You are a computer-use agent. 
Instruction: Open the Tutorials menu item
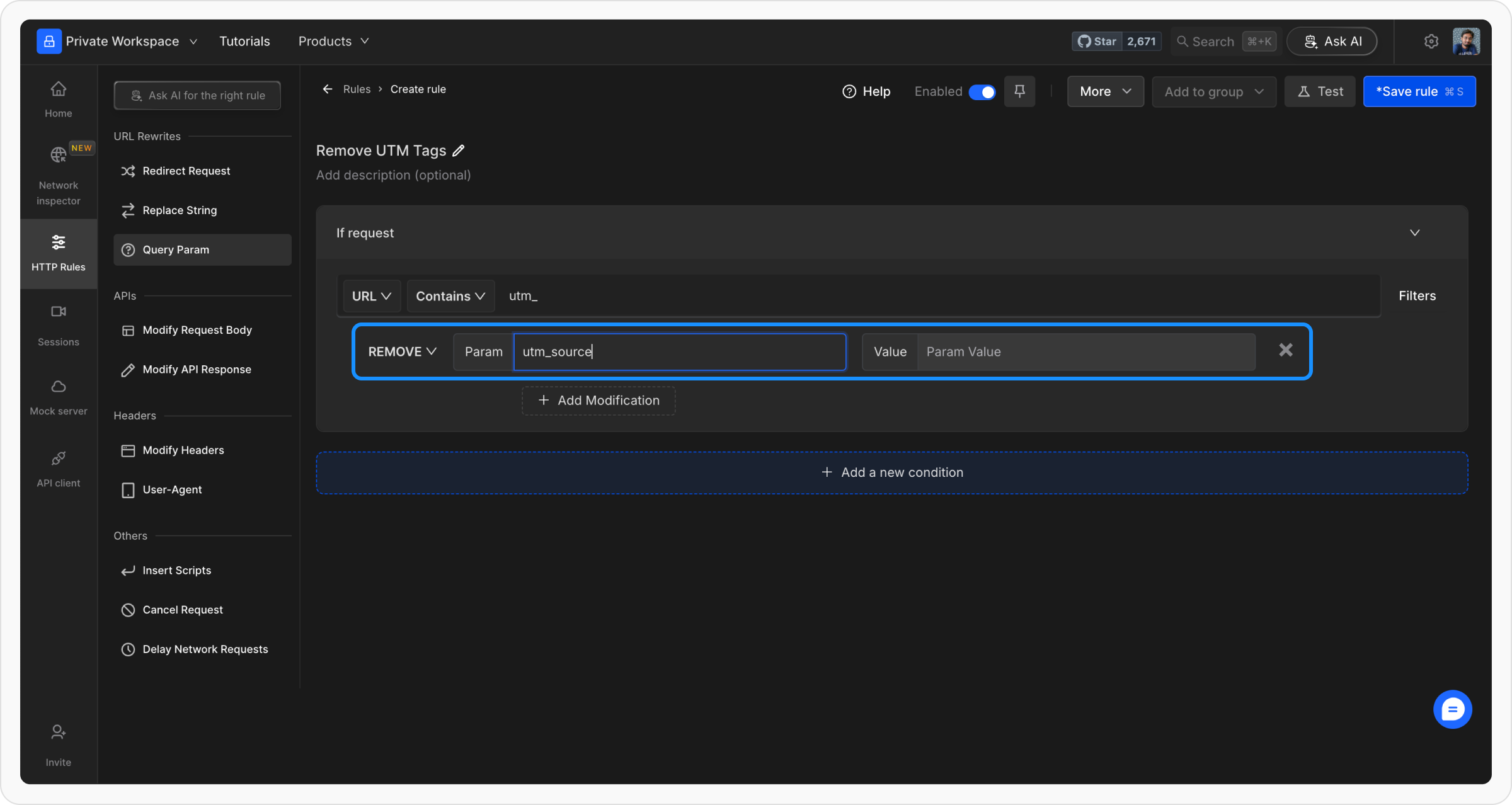tap(244, 42)
